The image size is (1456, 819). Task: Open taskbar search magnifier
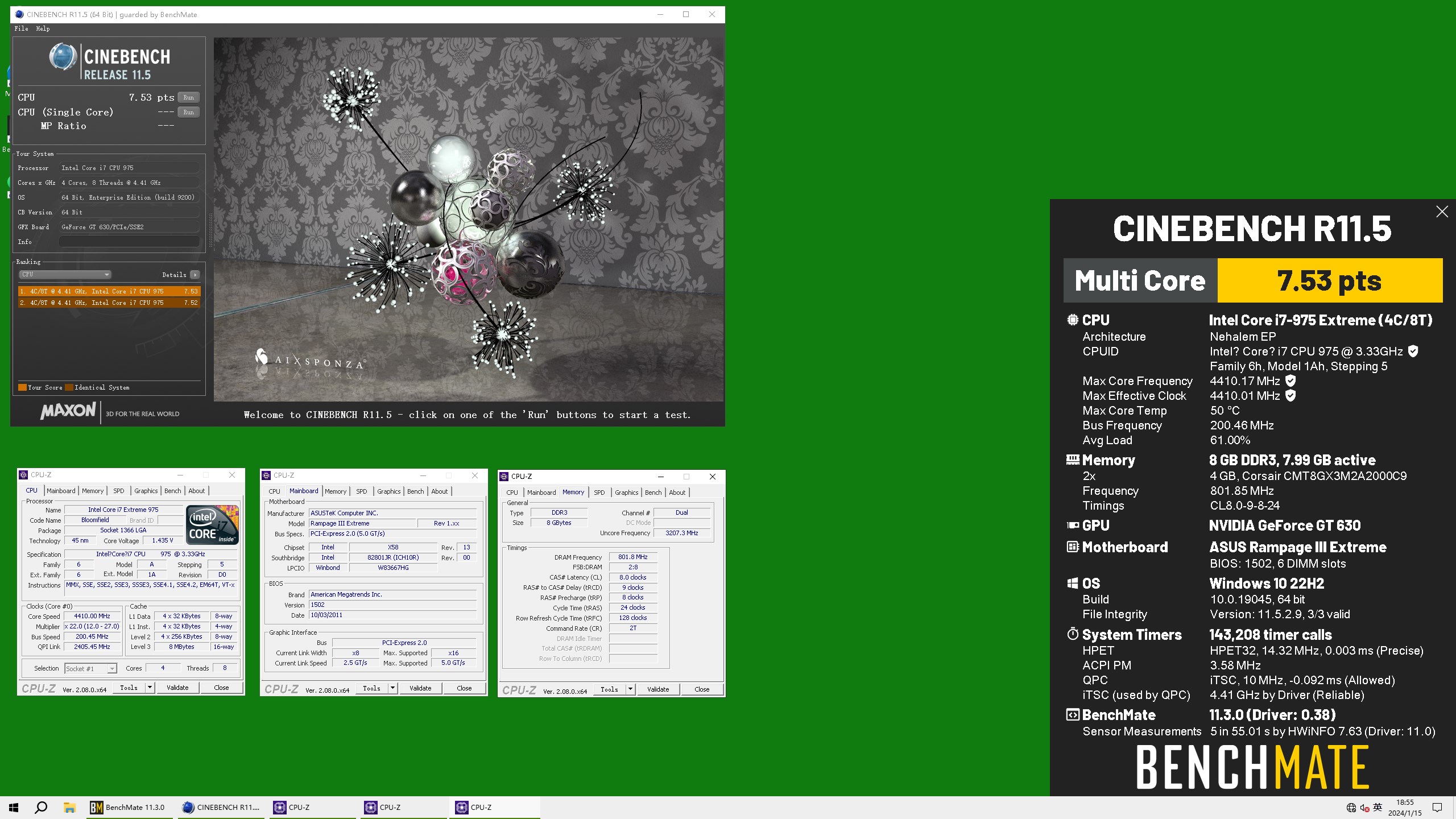(x=41, y=807)
